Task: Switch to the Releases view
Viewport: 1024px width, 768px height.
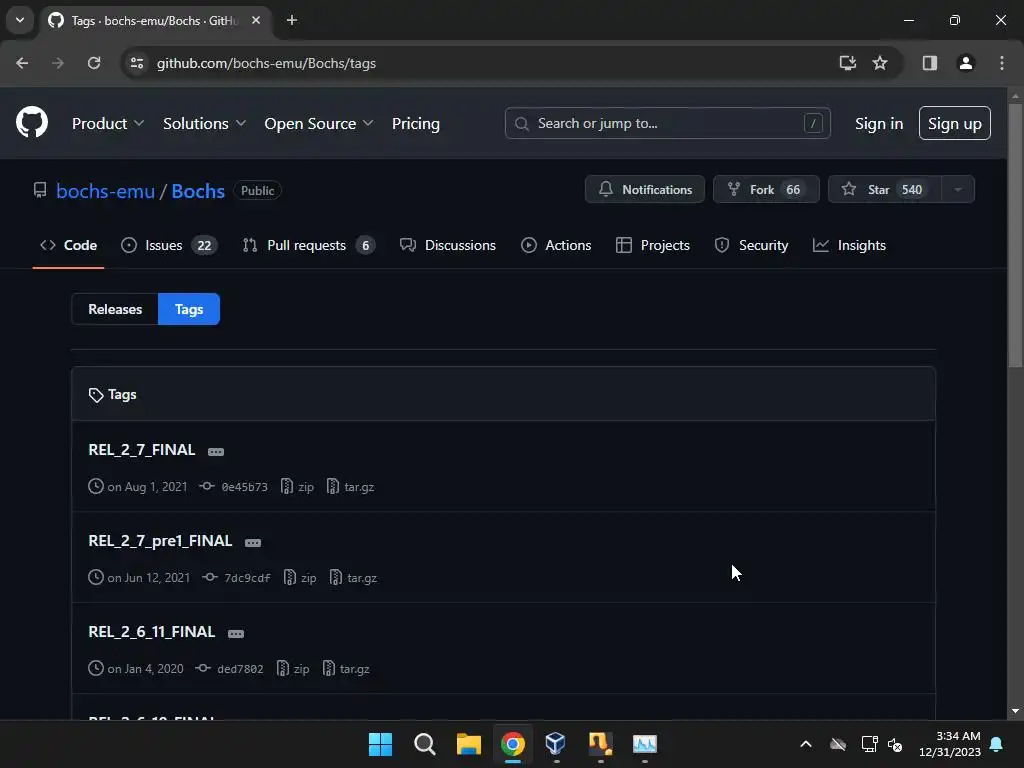Action: pyautogui.click(x=115, y=309)
